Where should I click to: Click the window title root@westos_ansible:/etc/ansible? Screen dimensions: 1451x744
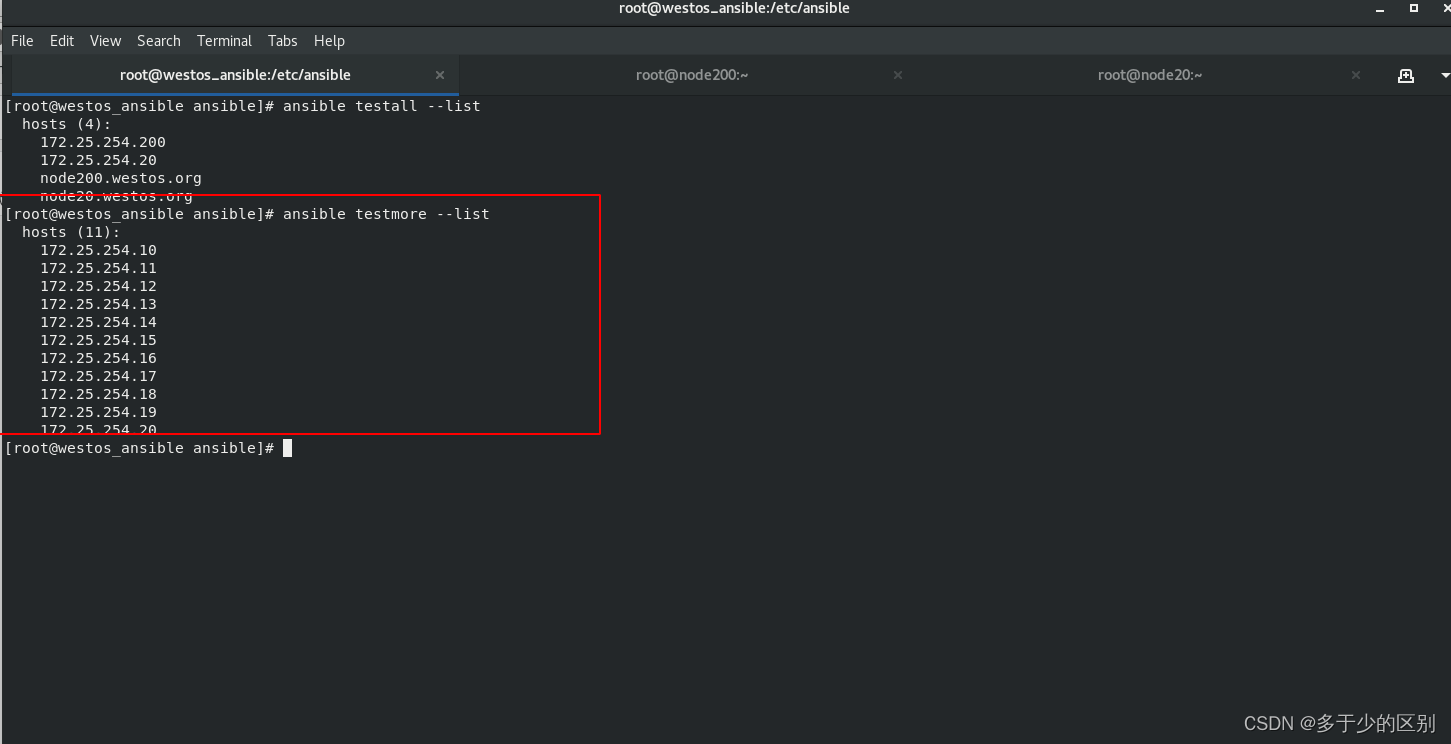click(734, 8)
